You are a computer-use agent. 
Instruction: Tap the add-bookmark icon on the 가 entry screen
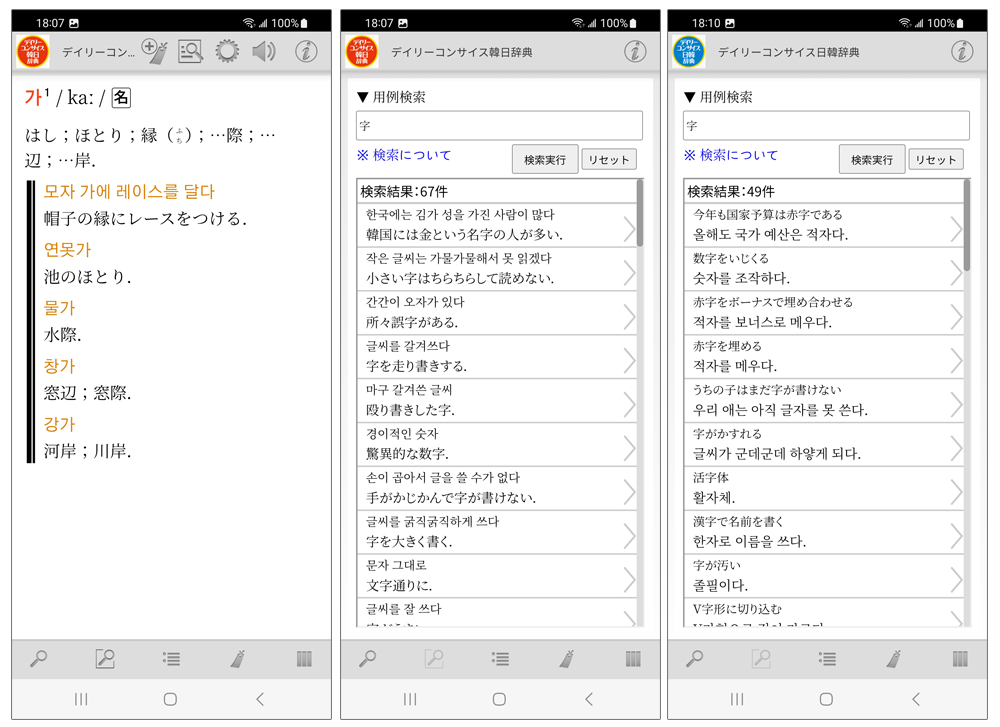click(x=154, y=51)
